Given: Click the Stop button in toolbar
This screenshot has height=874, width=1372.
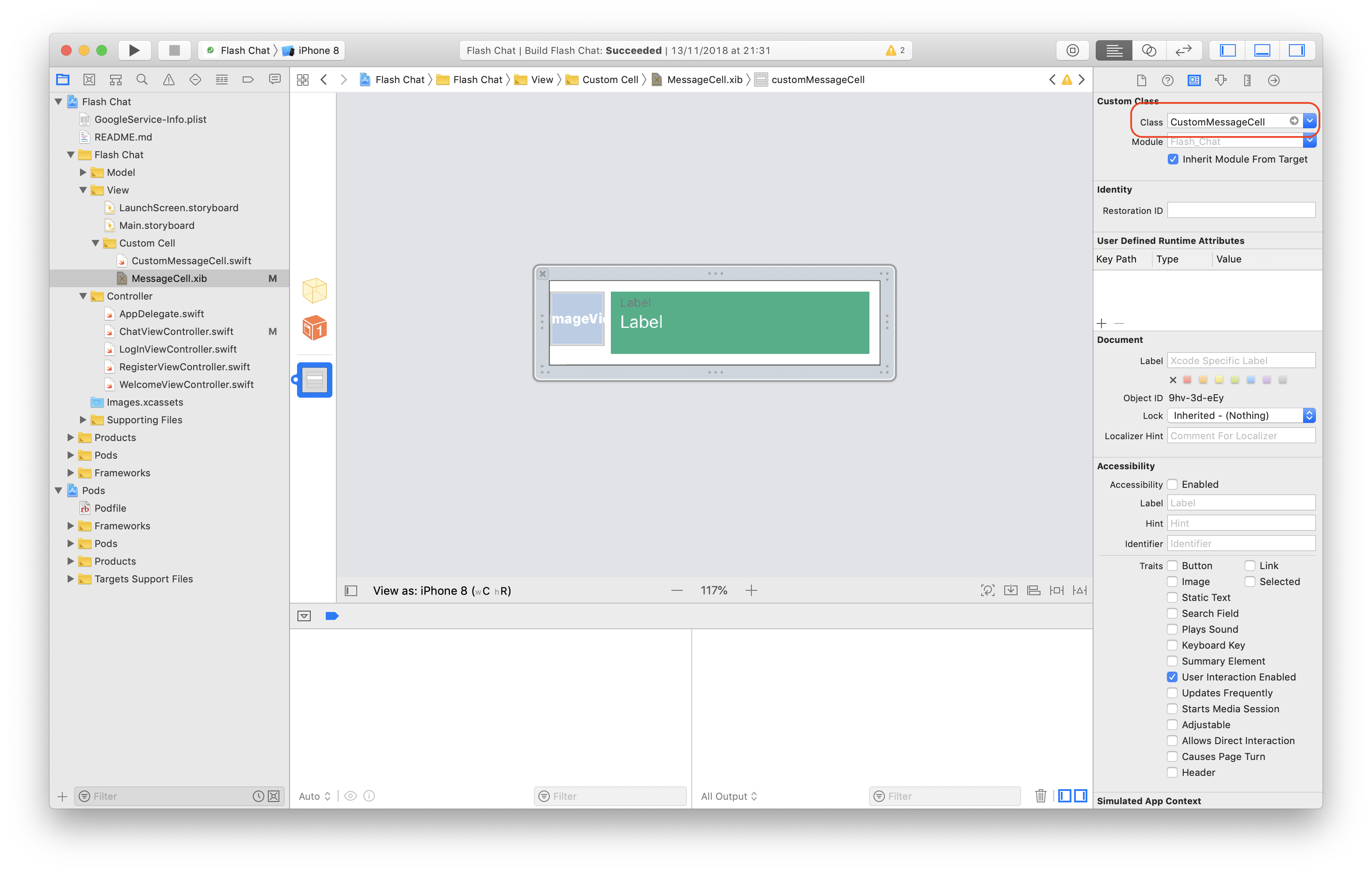Looking at the screenshot, I should pyautogui.click(x=174, y=50).
